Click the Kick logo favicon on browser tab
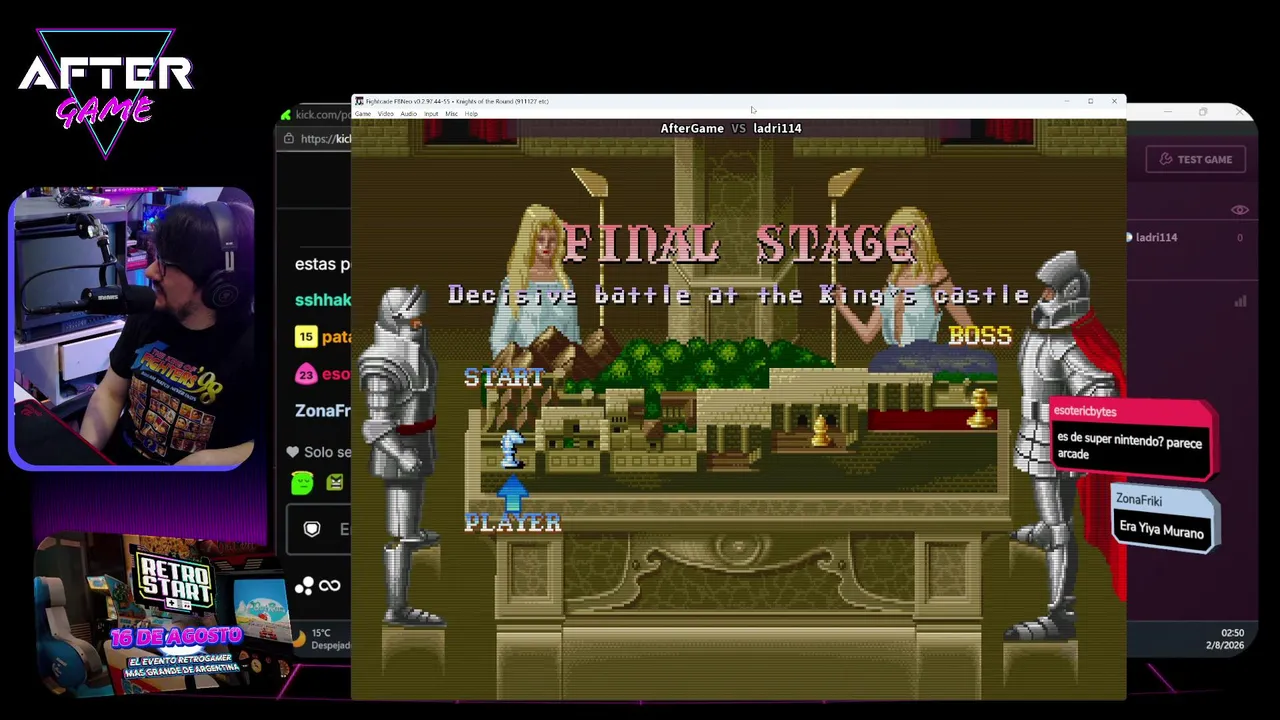Viewport: 1280px width, 720px height. 286,115
